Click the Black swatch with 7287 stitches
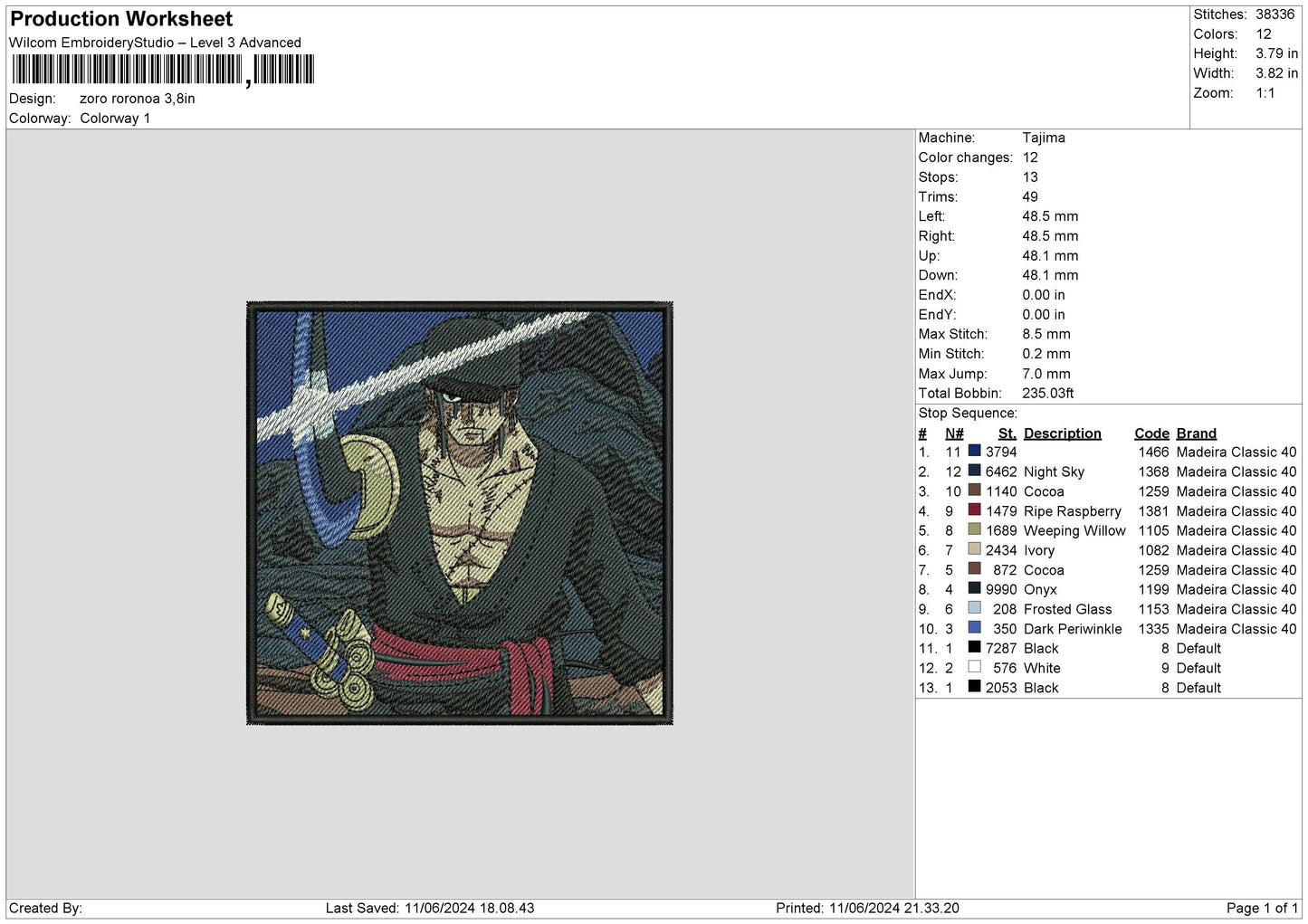This screenshot has width=1308, height=924. 974,647
